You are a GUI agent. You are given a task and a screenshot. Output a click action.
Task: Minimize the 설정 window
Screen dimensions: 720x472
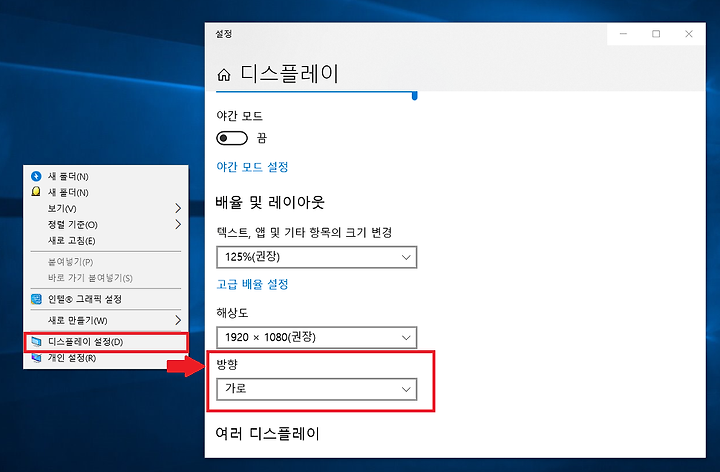point(623,34)
